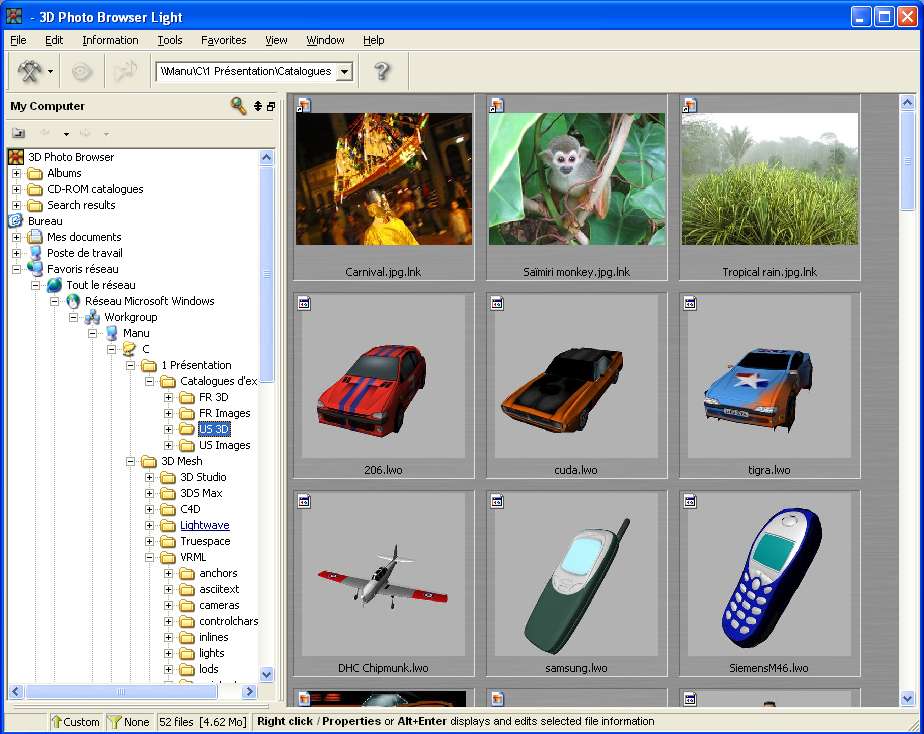Select the Tropical rain.jpg.lnk thumbnail
This screenshot has width=924, height=734.
770,187
